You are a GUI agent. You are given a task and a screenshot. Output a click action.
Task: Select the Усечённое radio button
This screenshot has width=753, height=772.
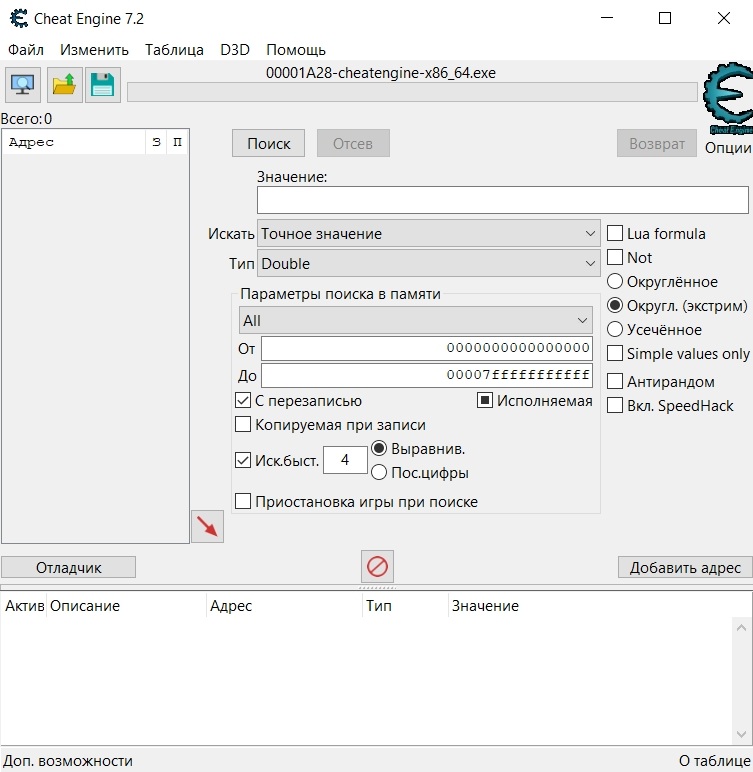615,329
